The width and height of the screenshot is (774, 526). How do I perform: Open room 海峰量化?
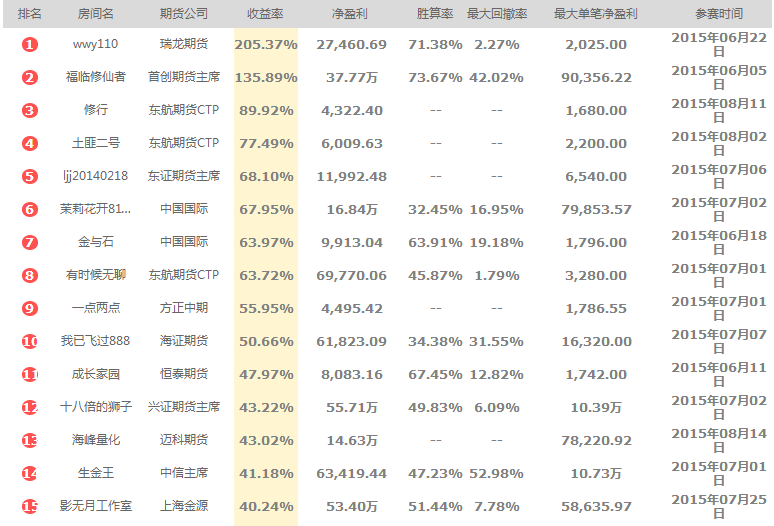pos(96,440)
